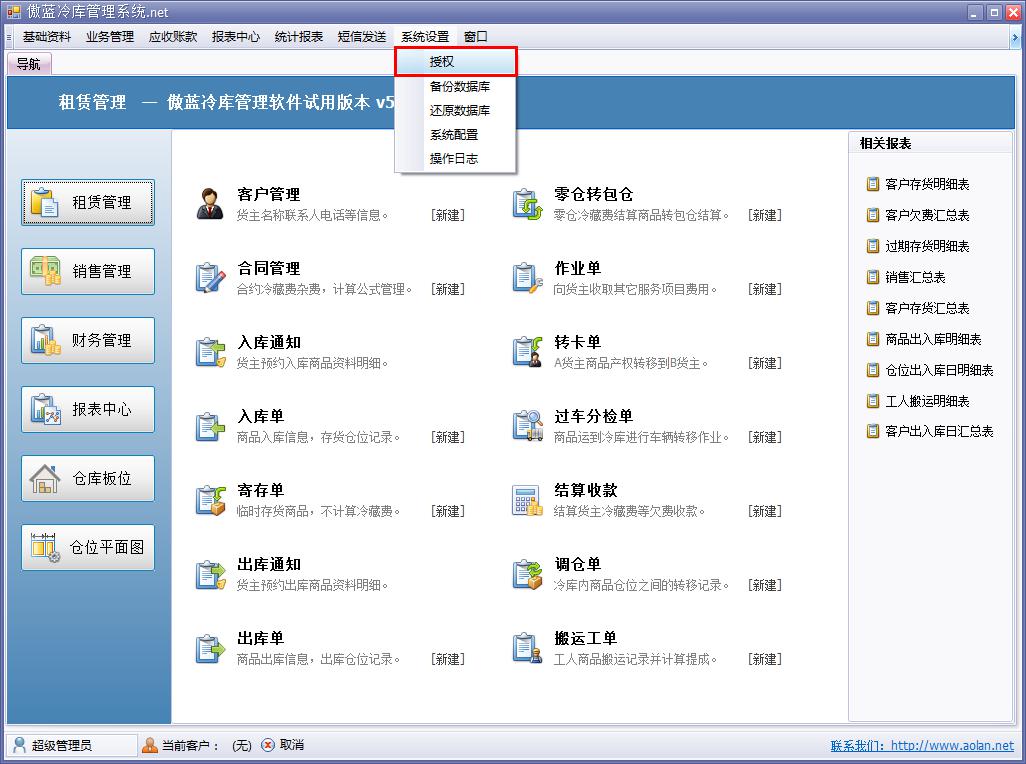The width and height of the screenshot is (1026, 764).
Task: Click the 过车分检单 magnifier icon
Action: point(527,425)
